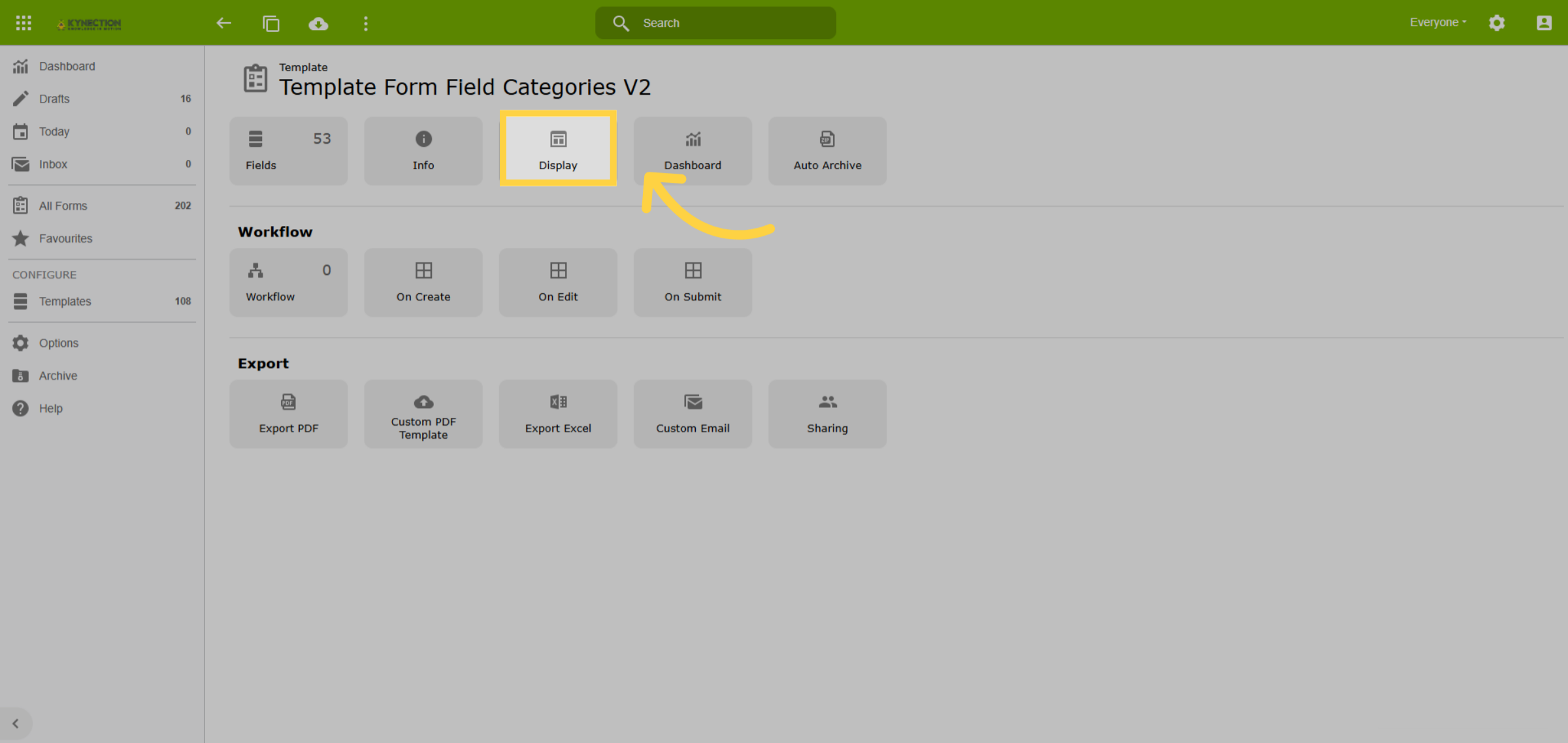This screenshot has height=743, width=1568.
Task: Go back using the arrow icon
Action: click(x=224, y=24)
